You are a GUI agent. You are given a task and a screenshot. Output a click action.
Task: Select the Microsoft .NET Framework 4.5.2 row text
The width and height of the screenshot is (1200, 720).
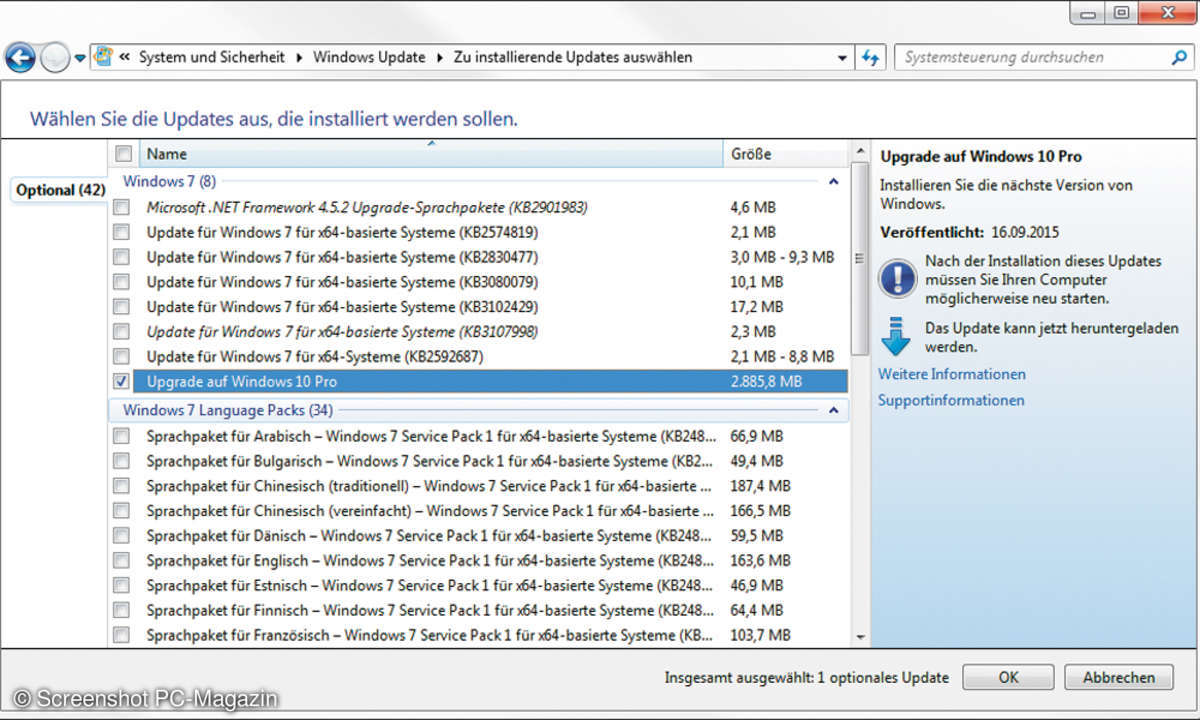(x=367, y=208)
